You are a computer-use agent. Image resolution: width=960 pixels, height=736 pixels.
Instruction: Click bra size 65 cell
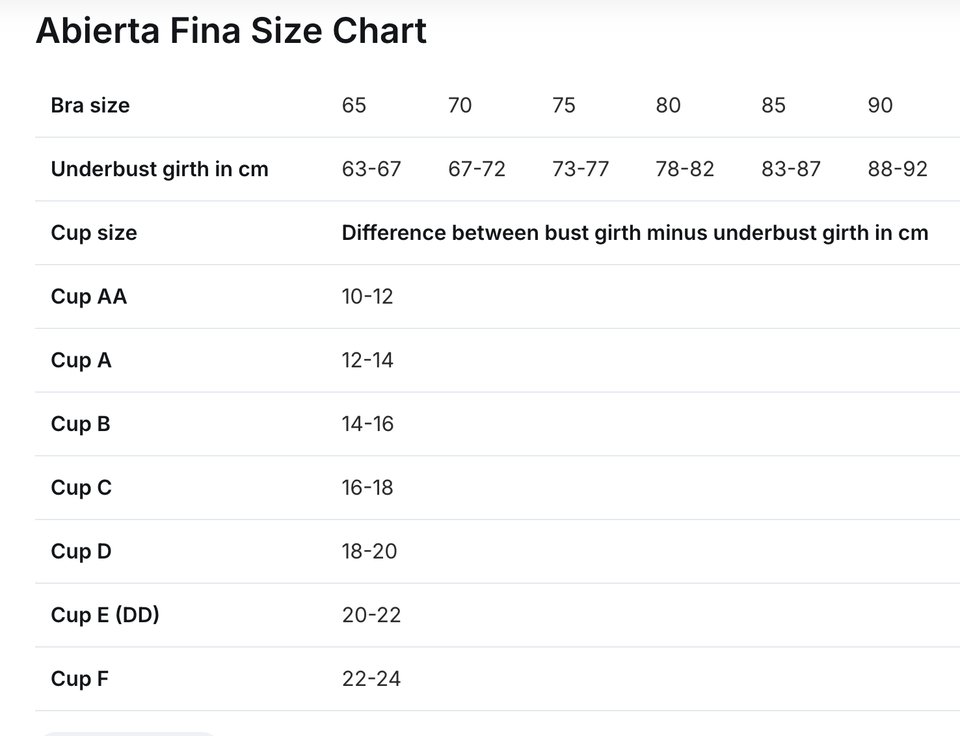(x=354, y=105)
